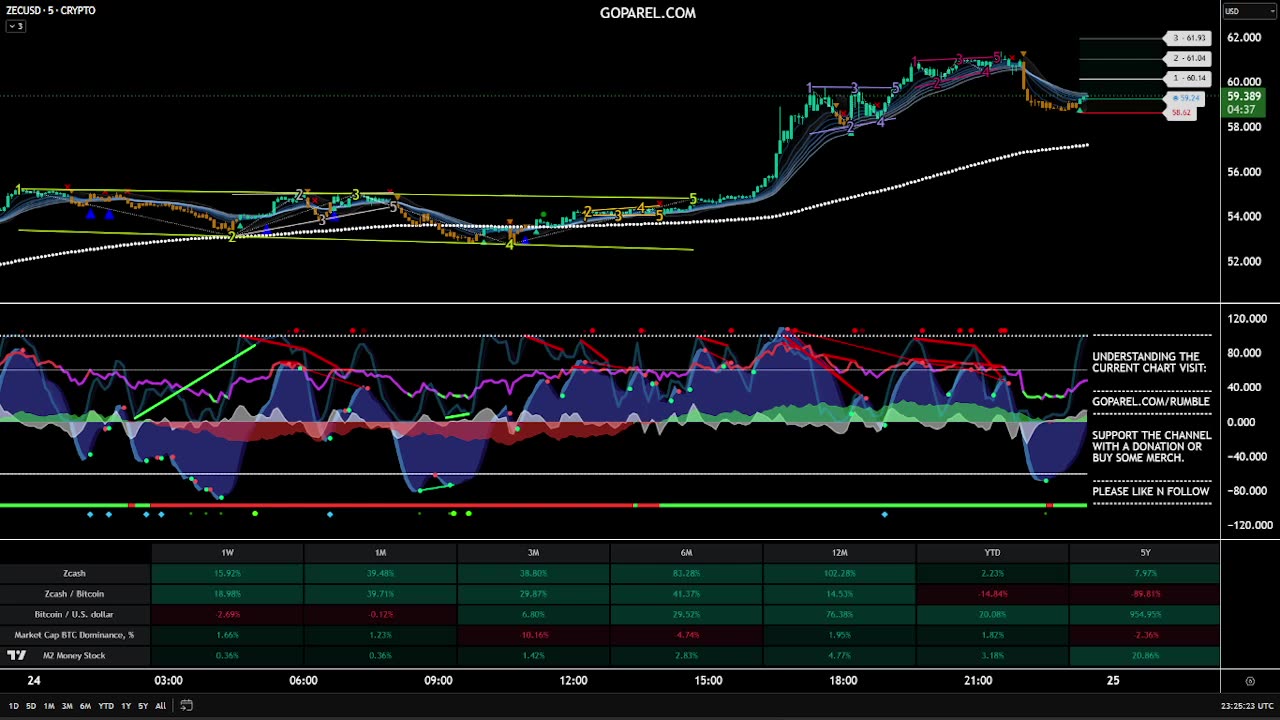Click the YTD column header in the table
Viewport: 1280px width, 720px height.
tap(992, 553)
